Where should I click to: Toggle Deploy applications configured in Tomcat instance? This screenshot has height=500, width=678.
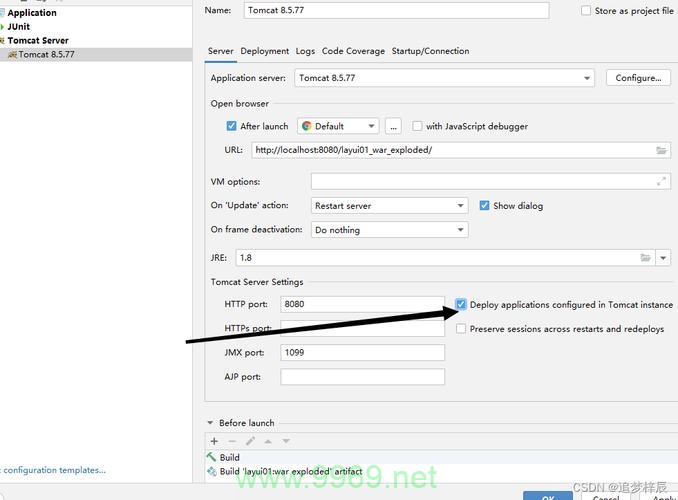(x=461, y=304)
